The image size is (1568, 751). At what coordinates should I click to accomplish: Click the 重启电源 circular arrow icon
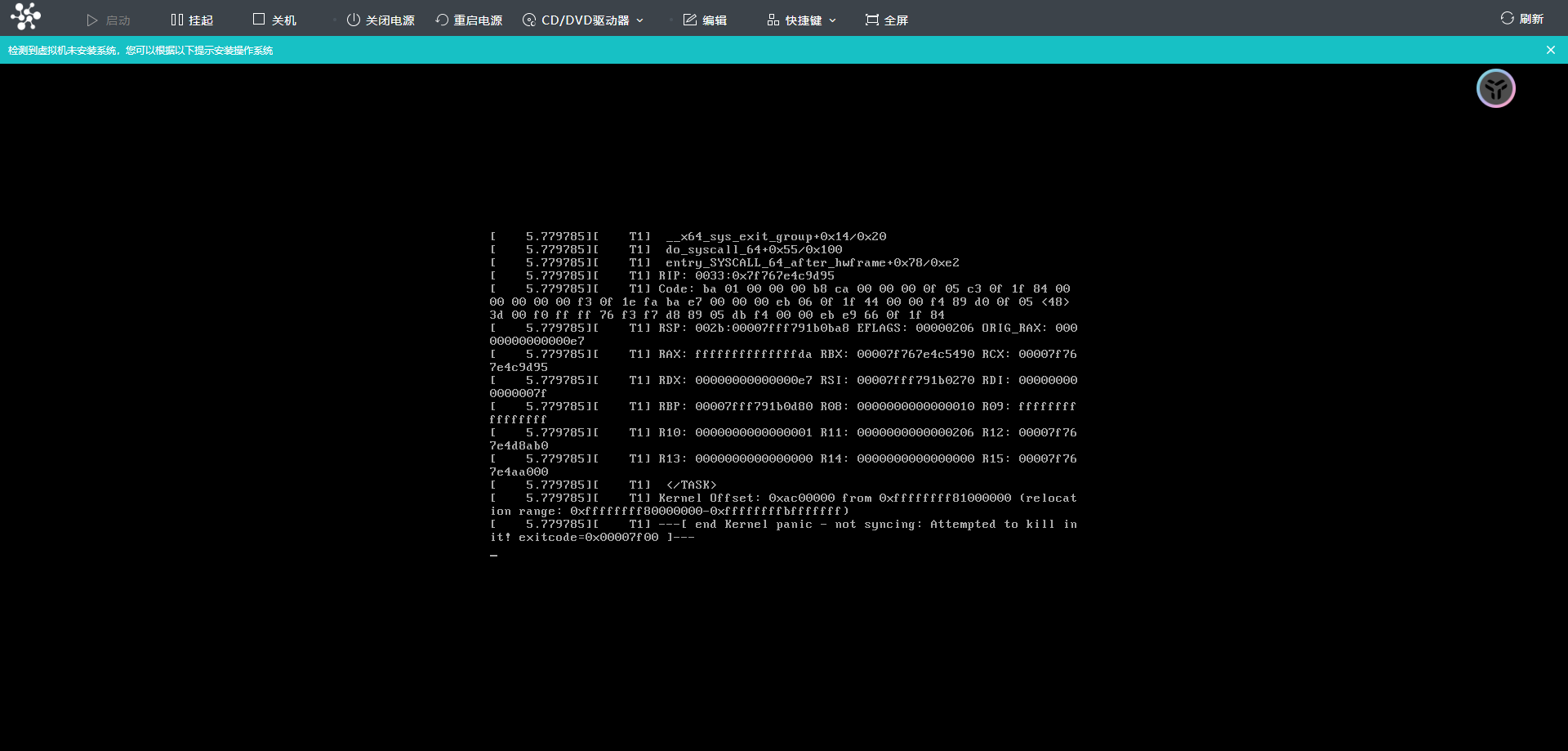442,20
